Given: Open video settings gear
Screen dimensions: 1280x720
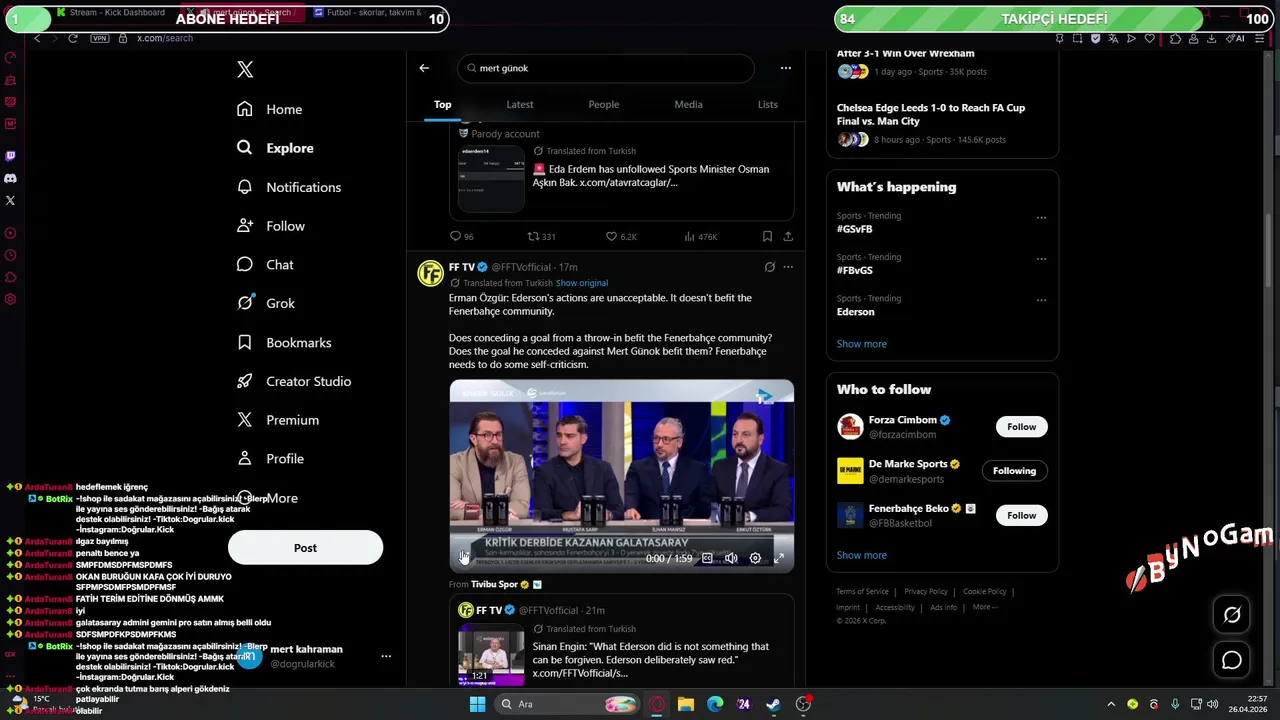Looking at the screenshot, I should click(755, 558).
